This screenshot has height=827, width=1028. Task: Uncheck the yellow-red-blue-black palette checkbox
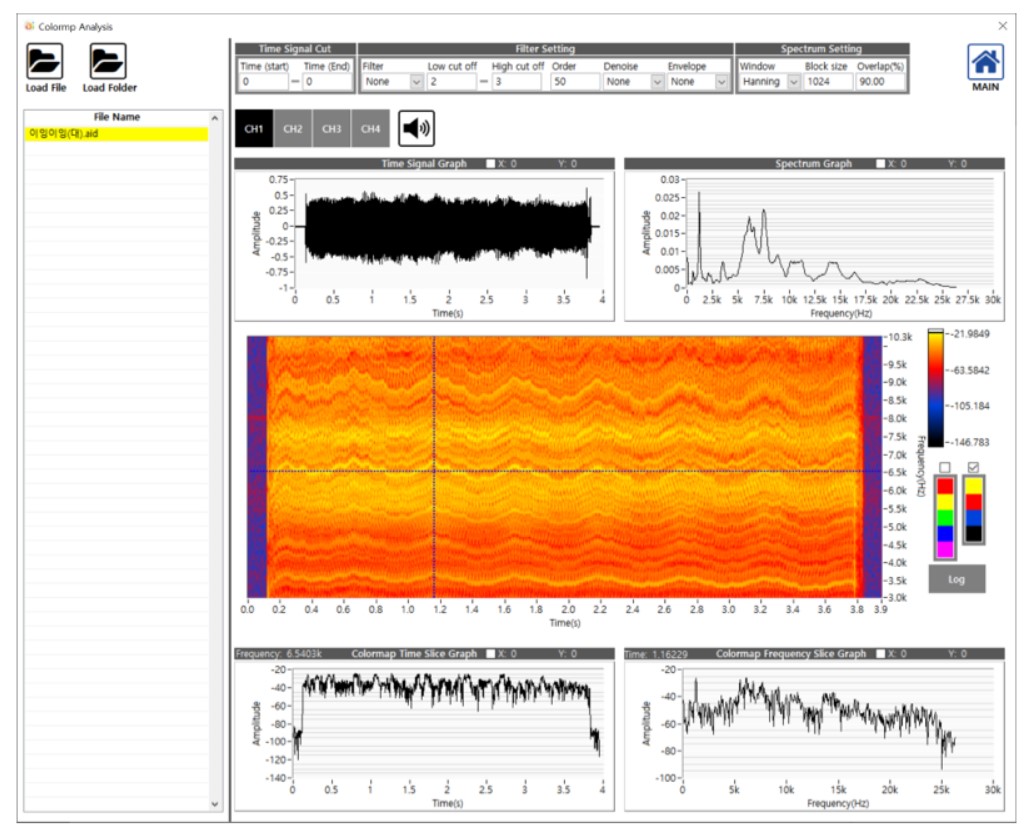[975, 468]
